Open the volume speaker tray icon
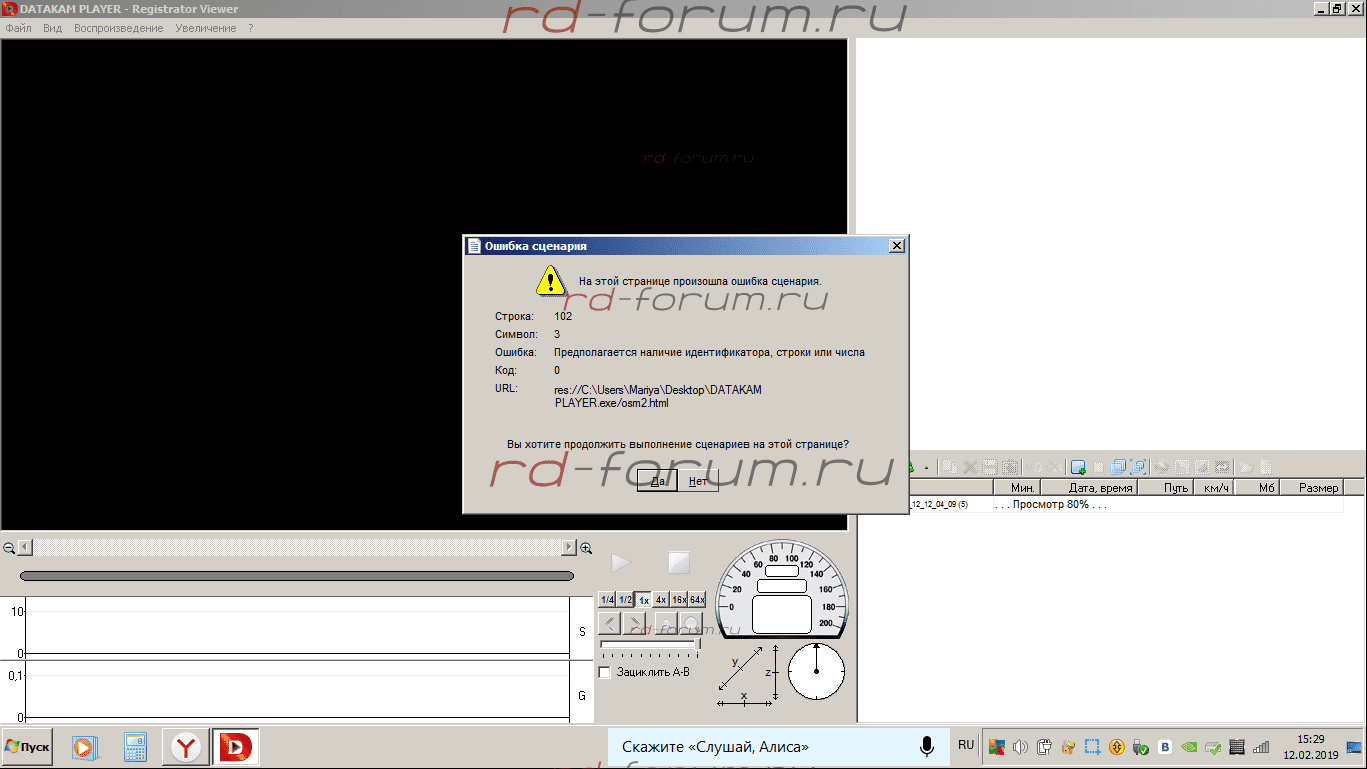 click(1020, 747)
